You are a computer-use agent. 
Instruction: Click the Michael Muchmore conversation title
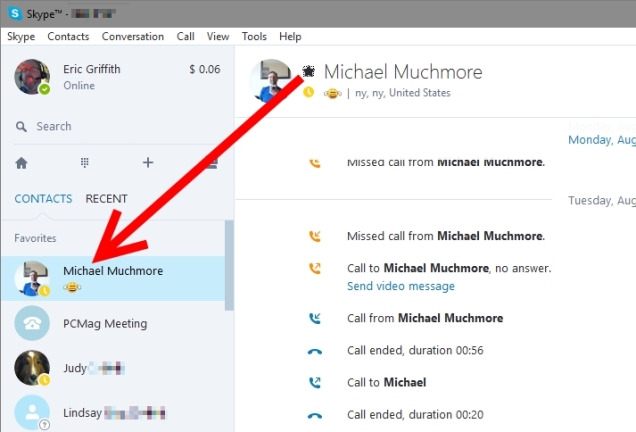pyautogui.click(x=403, y=72)
